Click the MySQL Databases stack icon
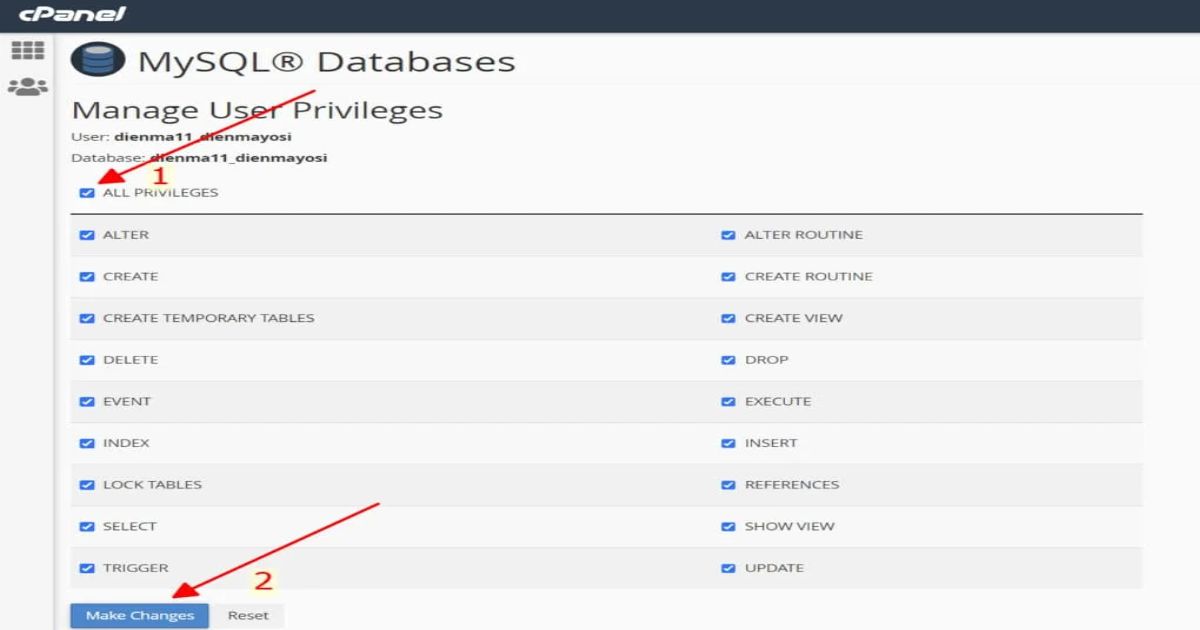1200x630 pixels. click(x=98, y=62)
